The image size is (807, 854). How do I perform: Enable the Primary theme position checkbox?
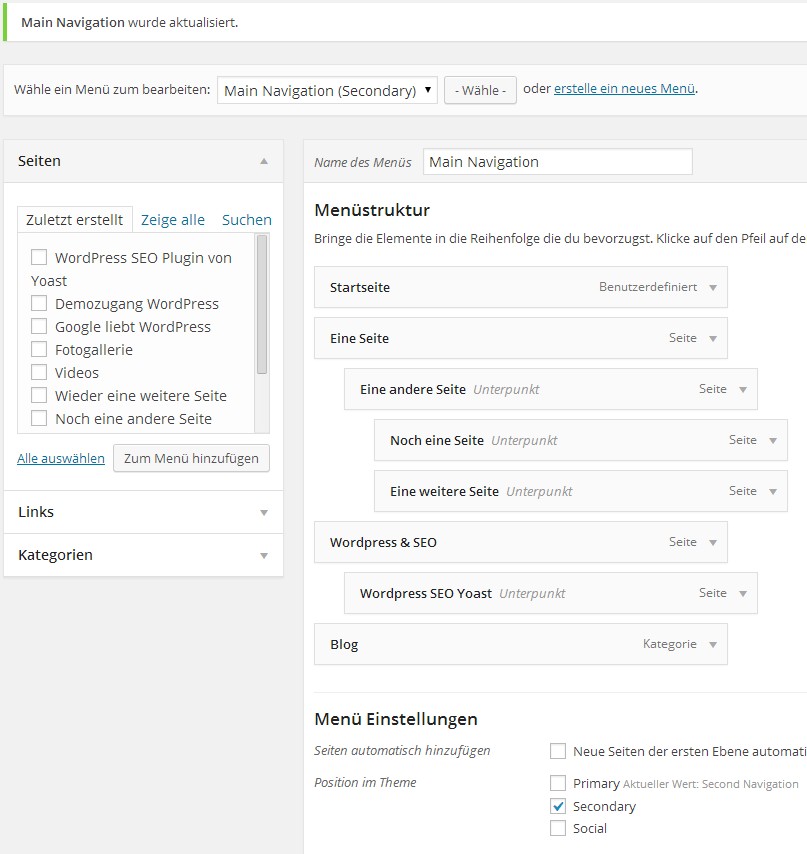[x=558, y=783]
